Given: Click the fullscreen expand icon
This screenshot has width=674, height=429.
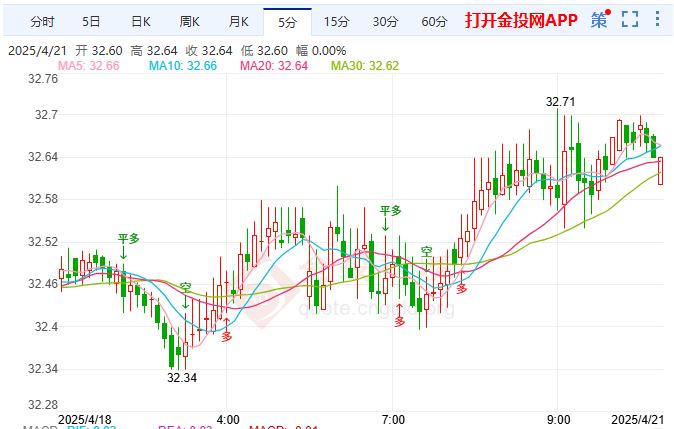Looking at the screenshot, I should 629,19.
